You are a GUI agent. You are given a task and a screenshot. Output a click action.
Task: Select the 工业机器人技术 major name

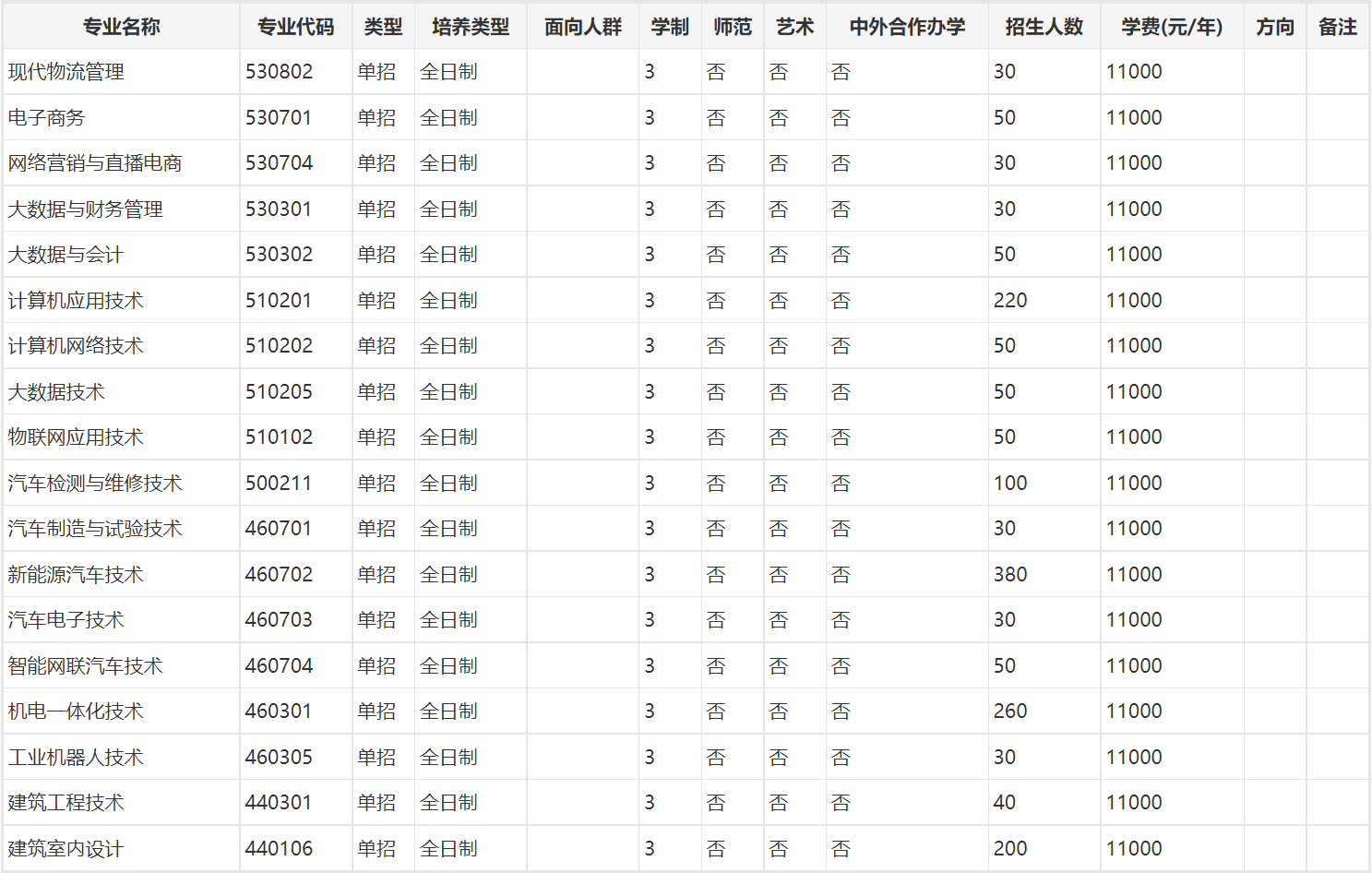[x=76, y=758]
